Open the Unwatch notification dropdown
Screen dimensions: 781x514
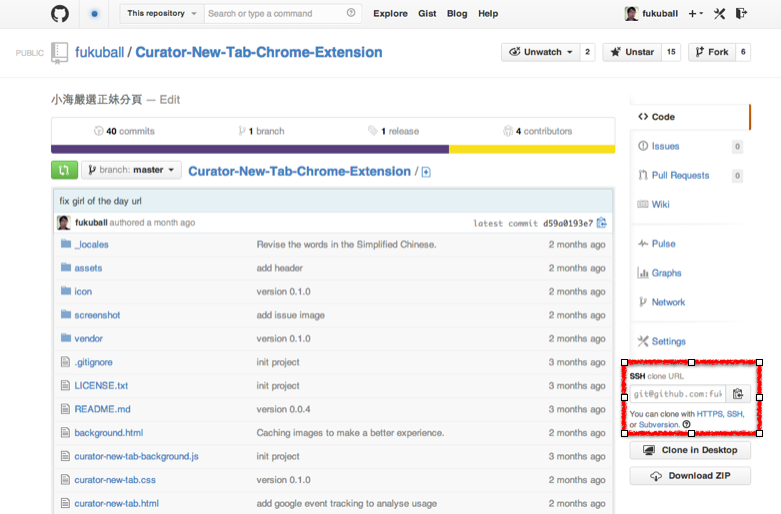pos(540,52)
